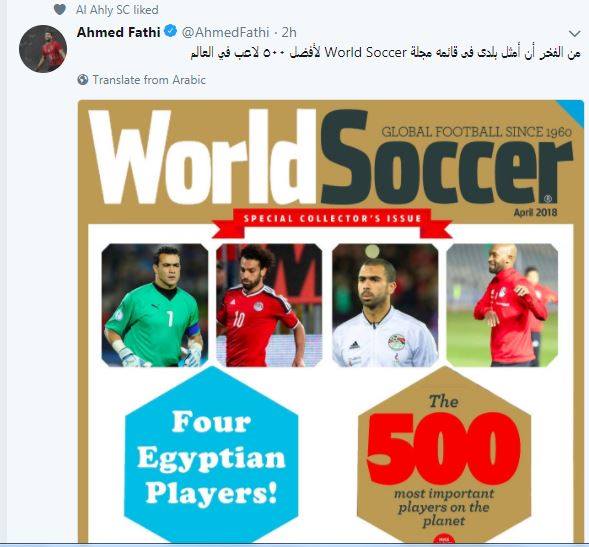
Task: Click the globe icon before Translate from Arabic
Action: [83, 80]
